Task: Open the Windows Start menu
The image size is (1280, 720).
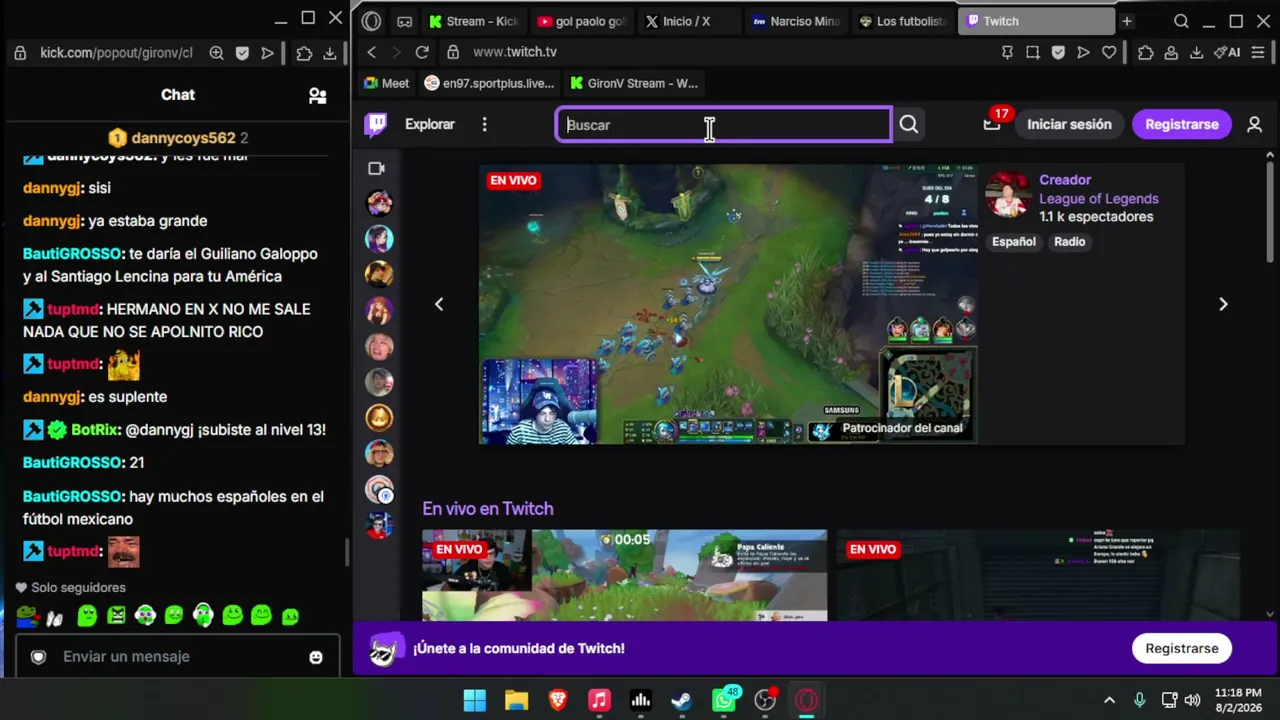Action: pos(475,700)
